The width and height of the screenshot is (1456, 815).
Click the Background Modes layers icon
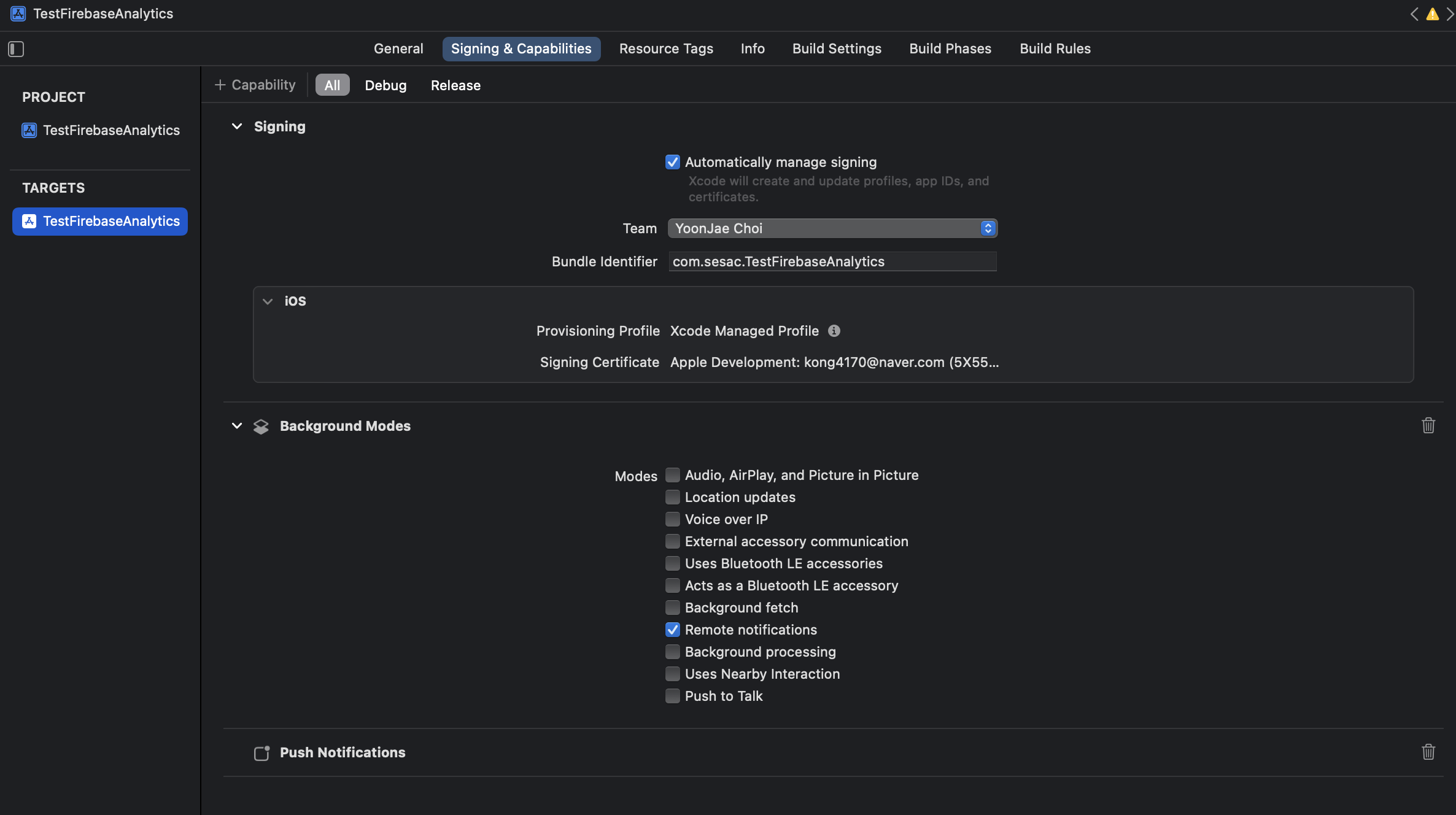261,427
